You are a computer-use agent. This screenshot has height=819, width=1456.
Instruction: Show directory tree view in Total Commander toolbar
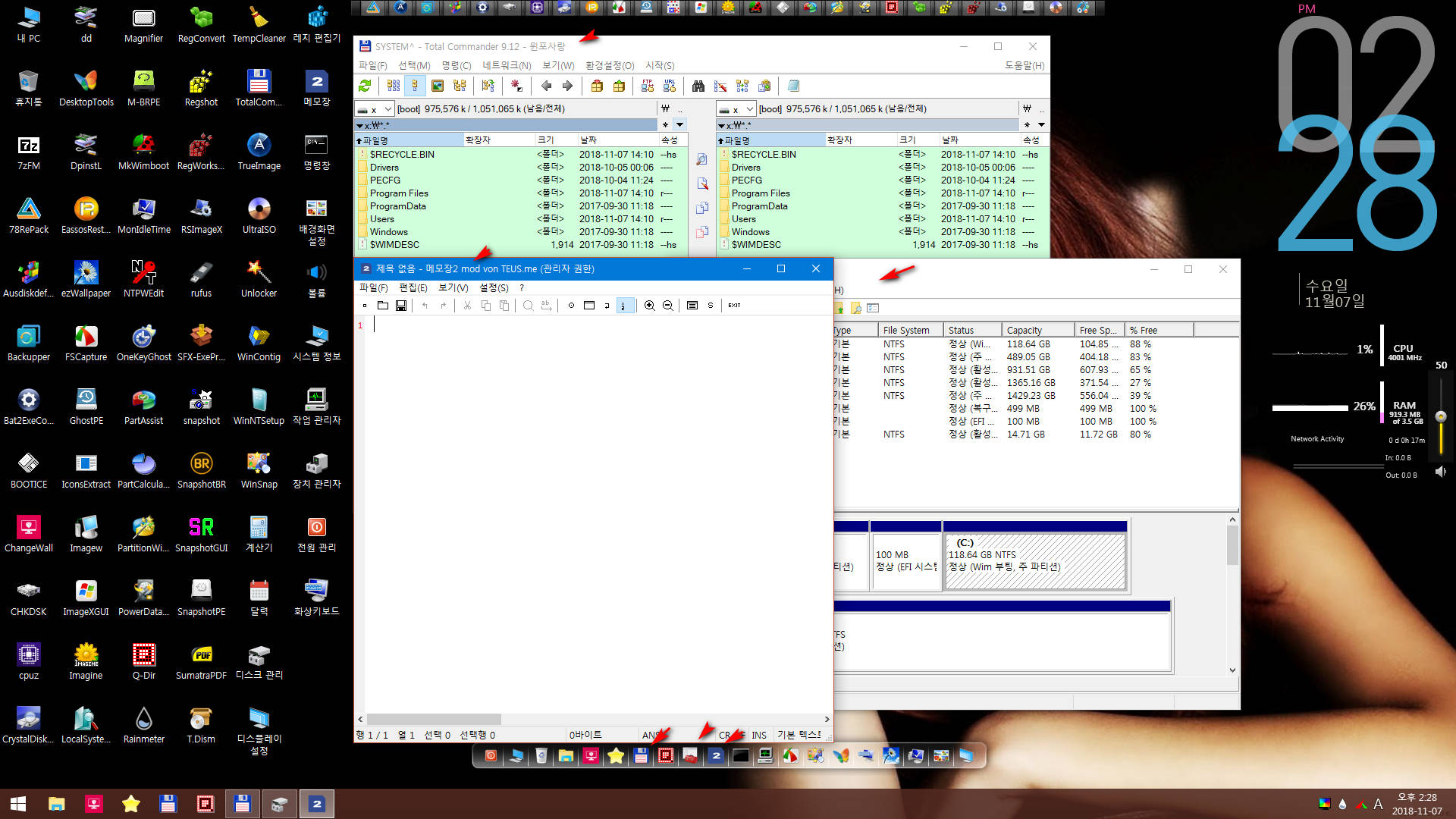460,86
